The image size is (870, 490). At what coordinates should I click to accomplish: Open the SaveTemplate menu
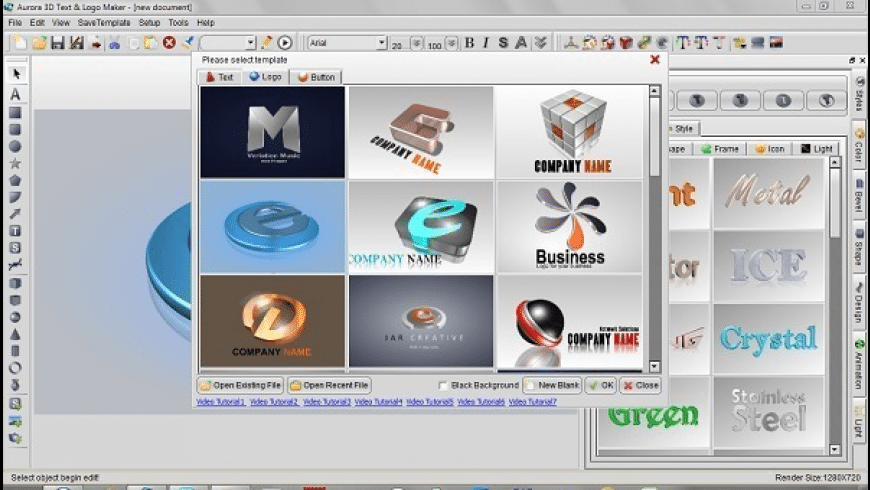(104, 23)
